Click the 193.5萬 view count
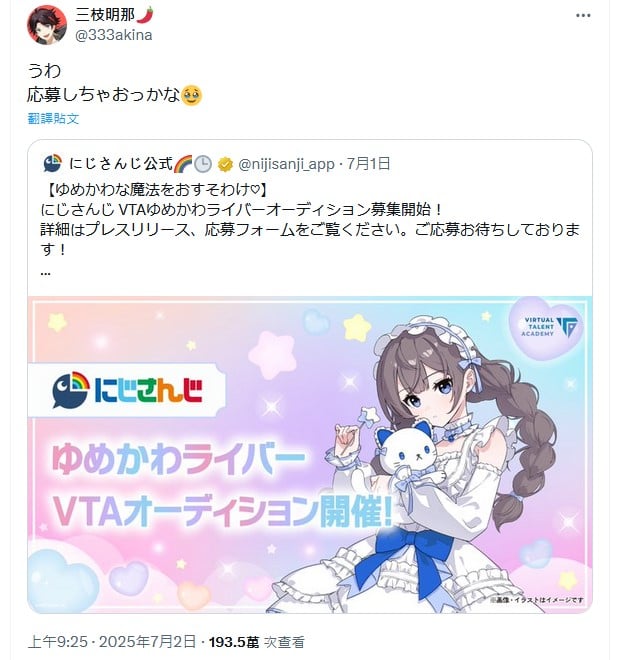Image resolution: width=622 pixels, height=660 pixels. pos(234,642)
